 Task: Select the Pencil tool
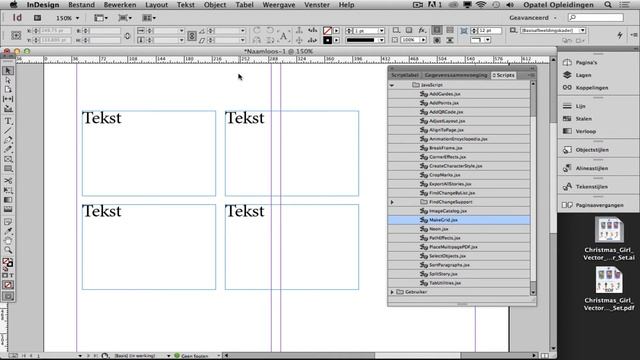tap(8, 149)
